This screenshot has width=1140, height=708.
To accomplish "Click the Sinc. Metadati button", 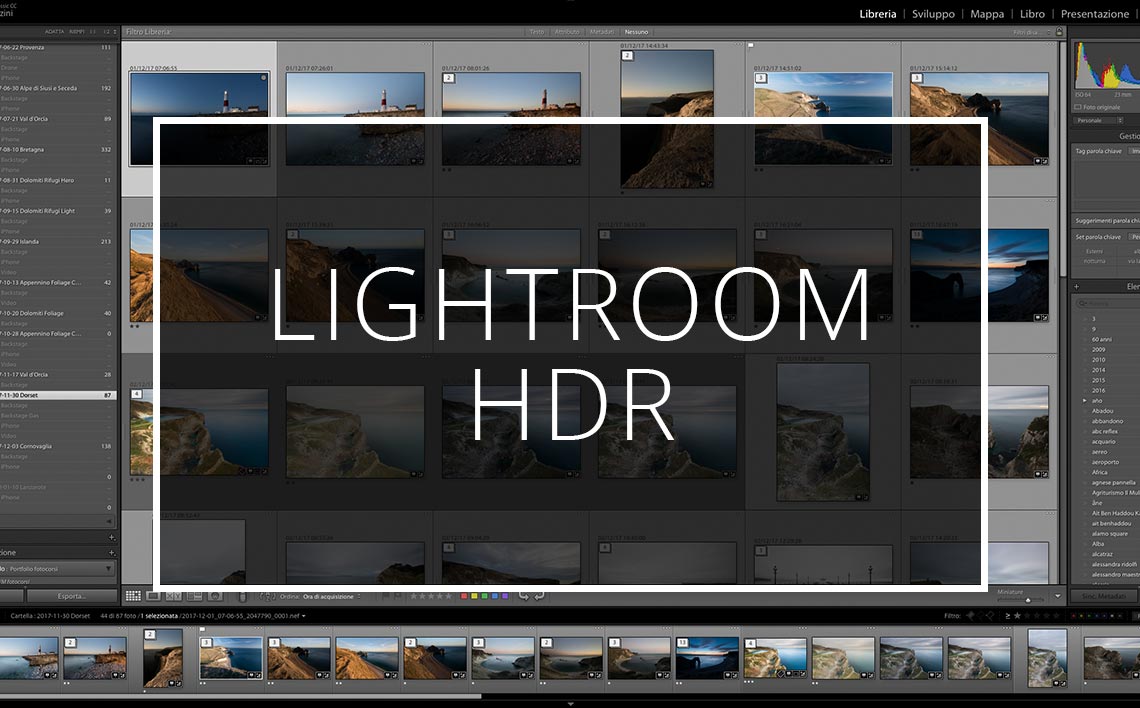I will pyautogui.click(x=1104, y=596).
